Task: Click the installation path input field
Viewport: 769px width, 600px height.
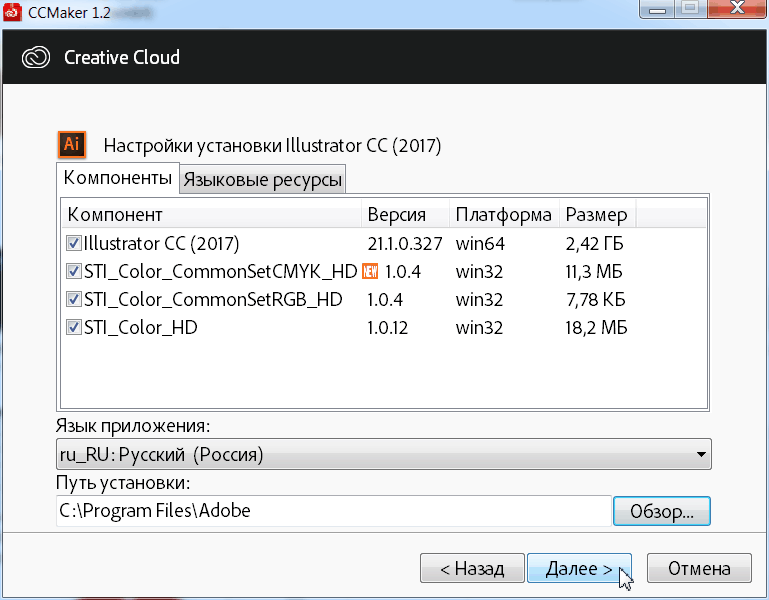Action: (333, 511)
